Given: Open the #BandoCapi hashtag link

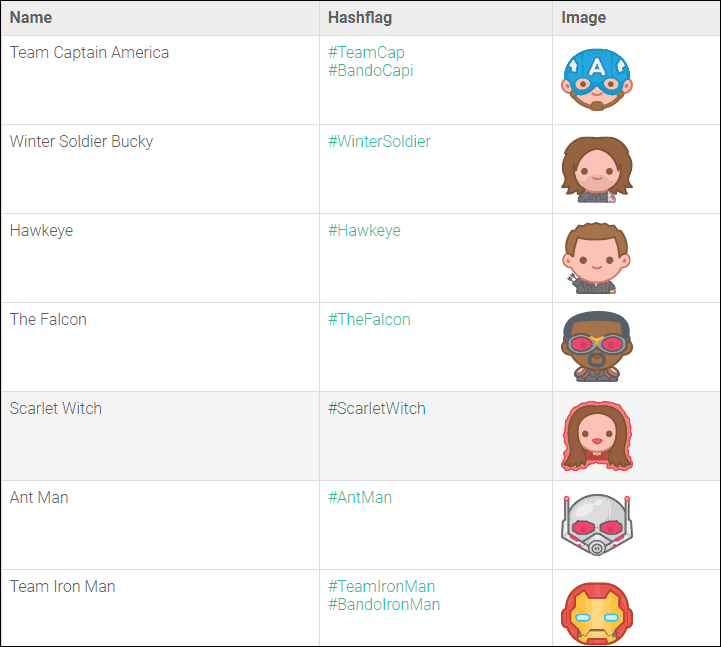Looking at the screenshot, I should pos(370,70).
